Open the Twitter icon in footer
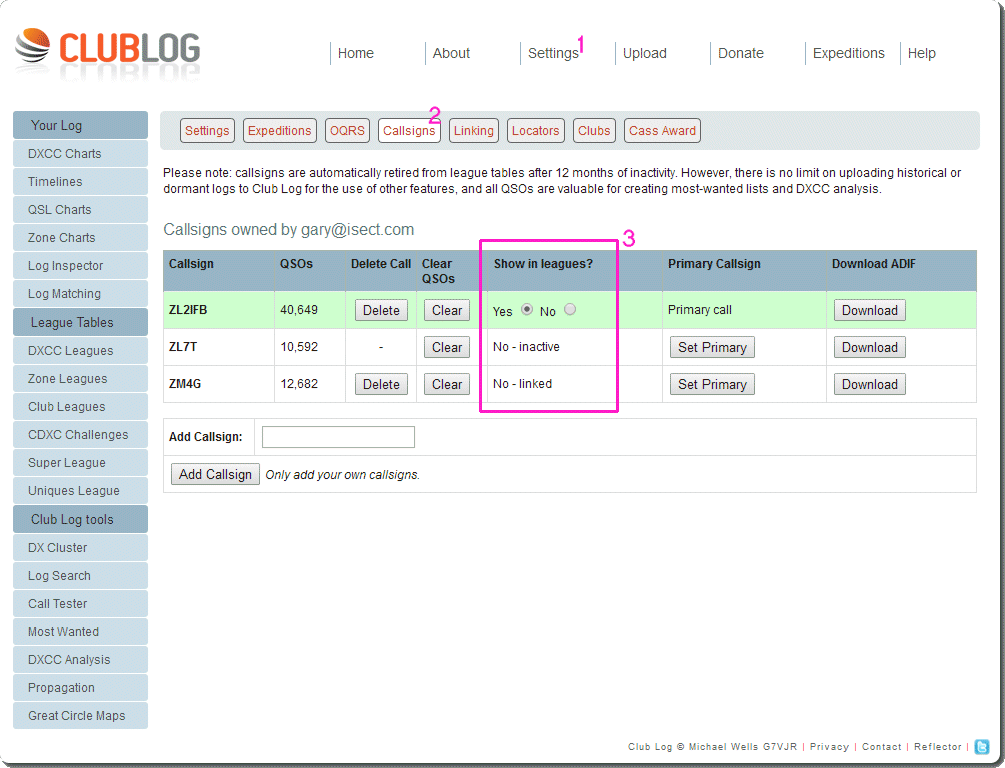This screenshot has height=768, width=1005. coord(982,747)
